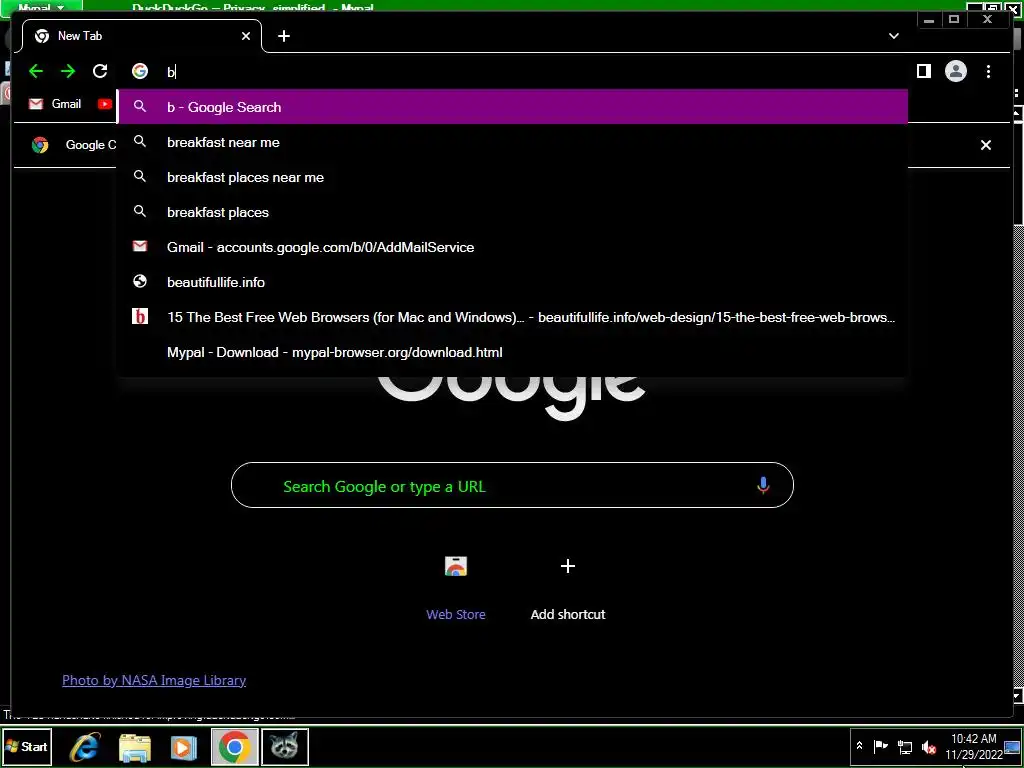Click the Add shortcut plus icon
Screen dimensions: 1024x768
(x=568, y=566)
